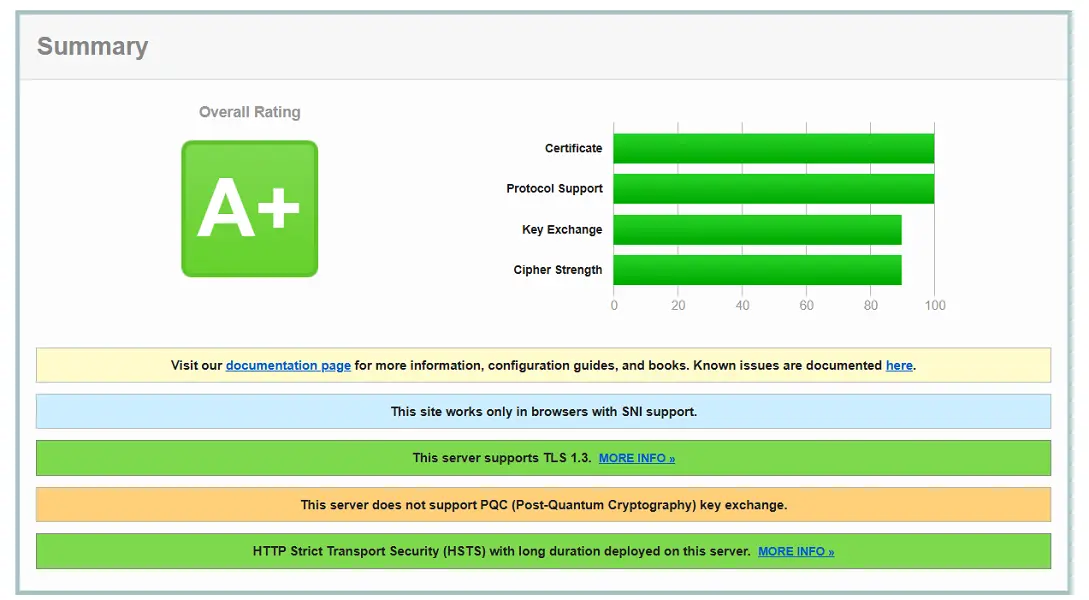Click the SNI support notice text

point(544,412)
